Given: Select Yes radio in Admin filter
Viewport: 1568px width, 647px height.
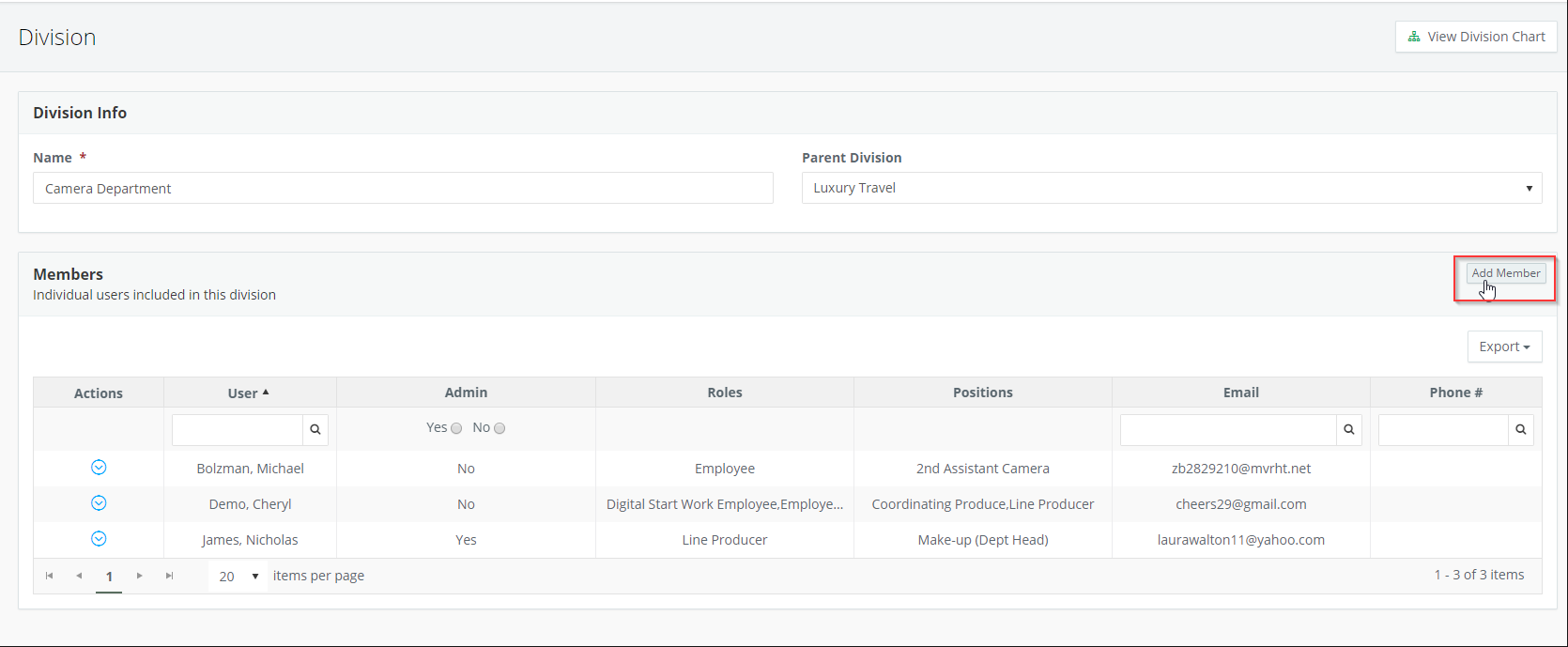Looking at the screenshot, I should coord(456,428).
